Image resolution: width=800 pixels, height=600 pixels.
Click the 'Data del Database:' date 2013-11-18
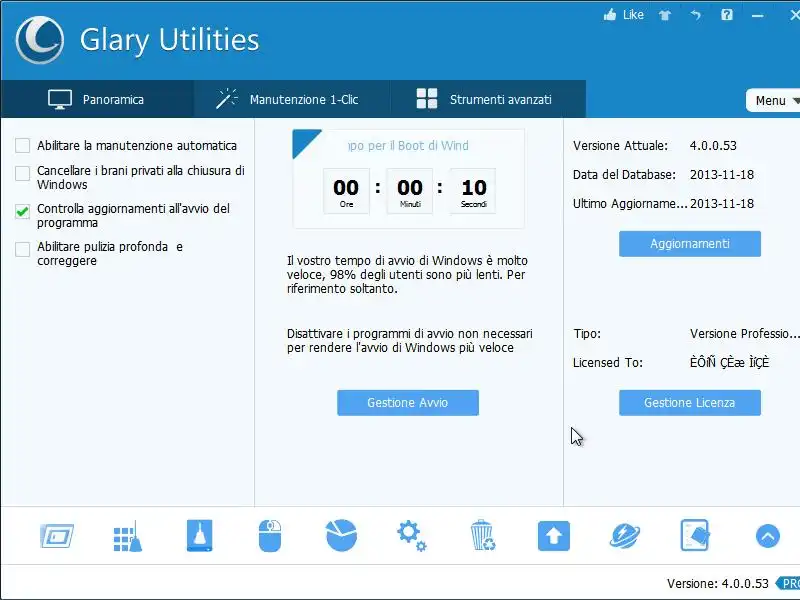(x=722, y=175)
